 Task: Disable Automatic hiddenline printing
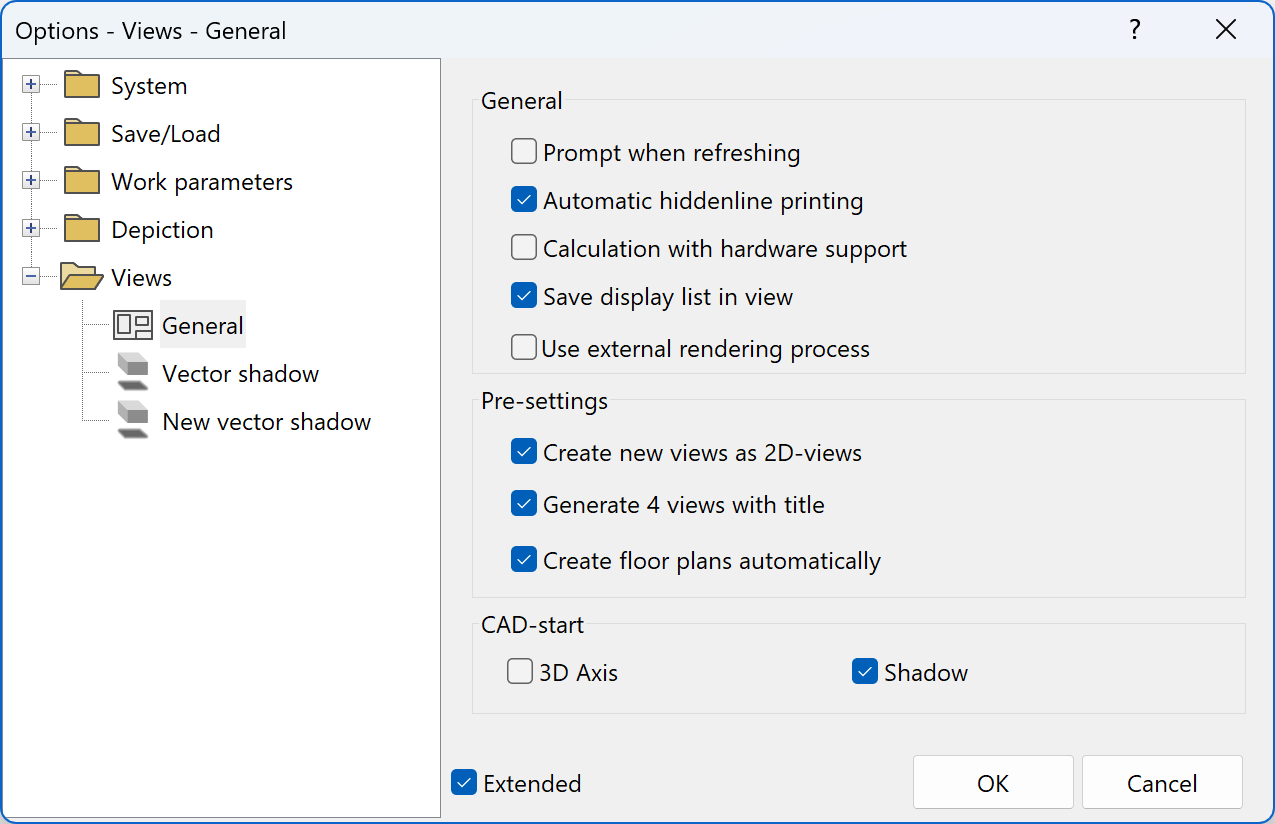(x=524, y=200)
